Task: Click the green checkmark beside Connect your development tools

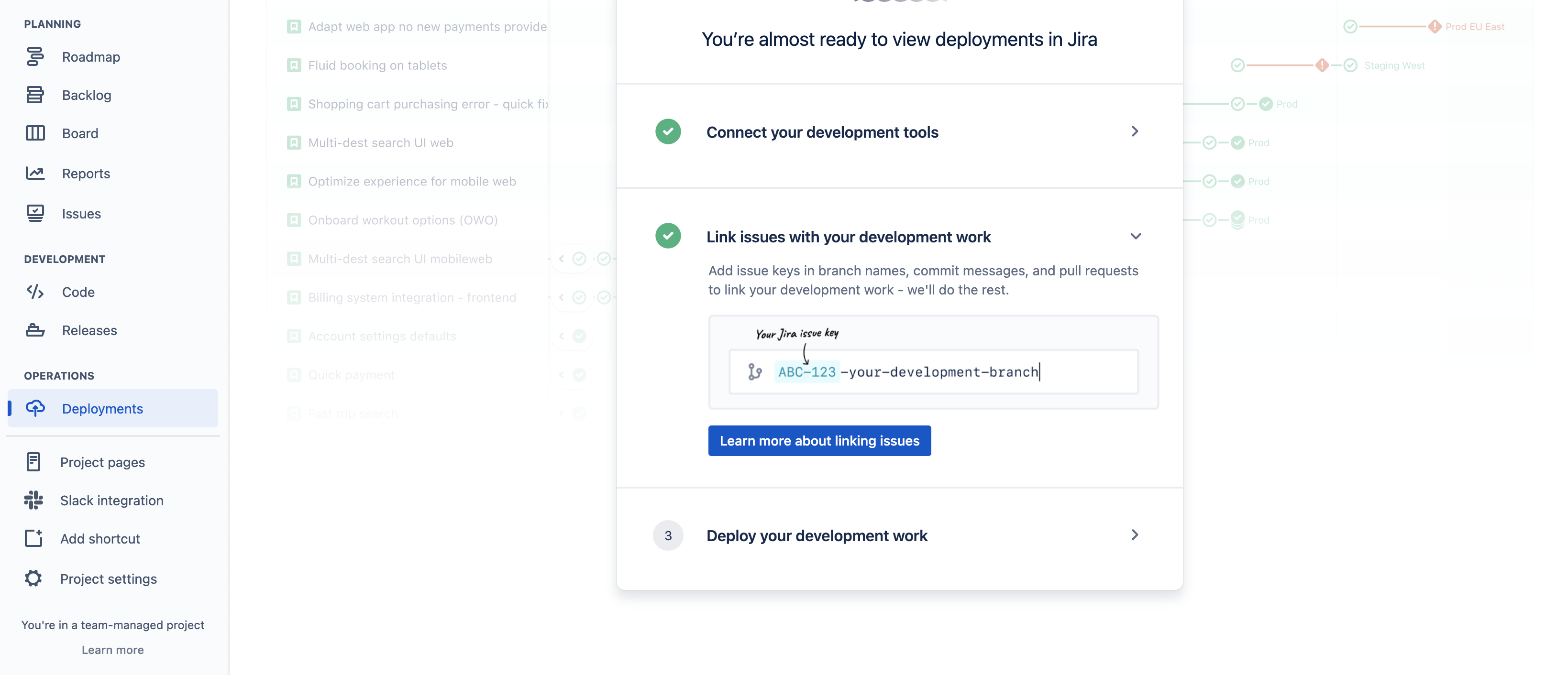Action: (668, 131)
